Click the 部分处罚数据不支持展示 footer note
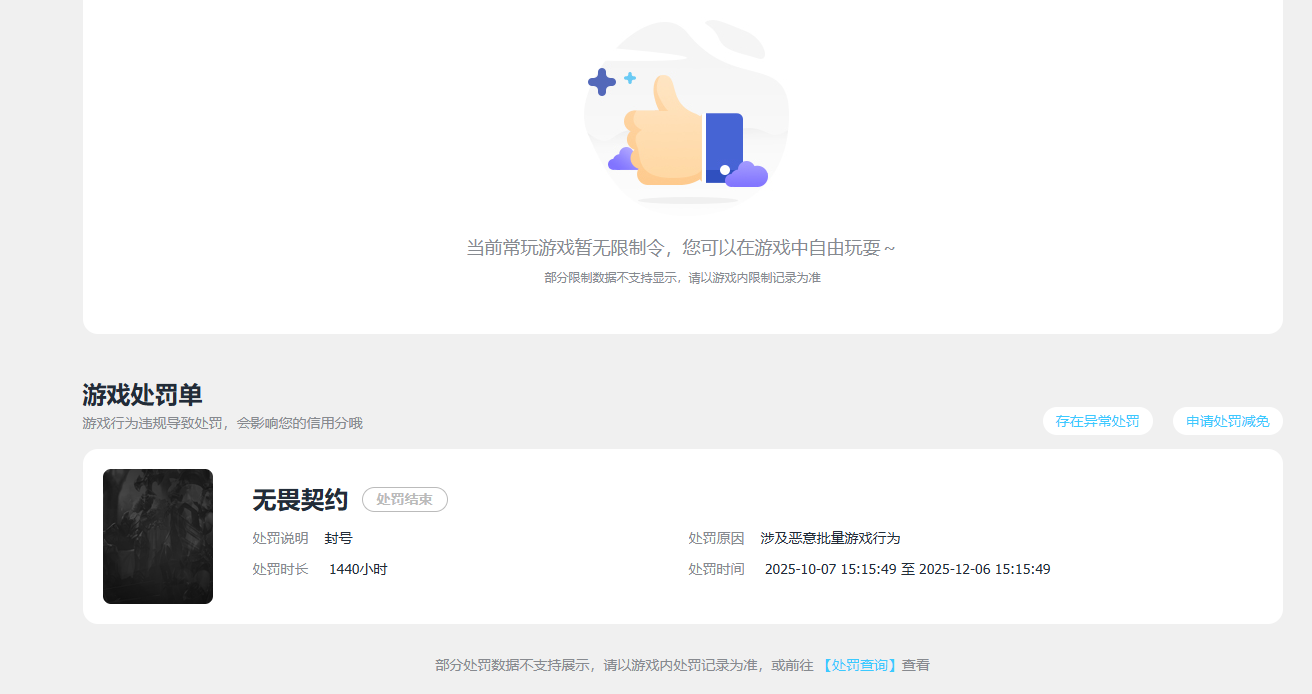The image size is (1312, 694). [682, 665]
